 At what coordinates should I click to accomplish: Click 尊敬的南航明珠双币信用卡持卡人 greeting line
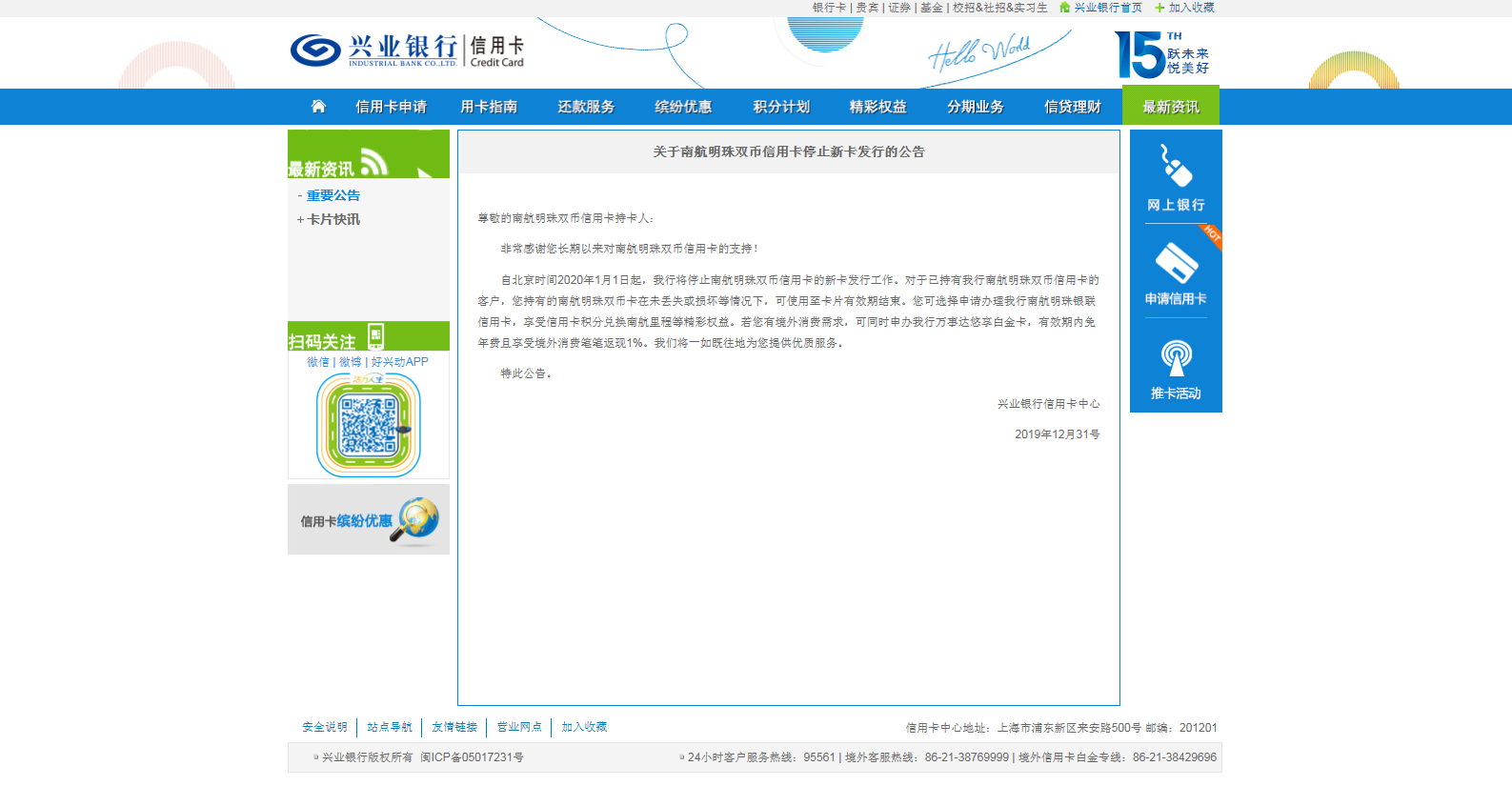point(566,218)
